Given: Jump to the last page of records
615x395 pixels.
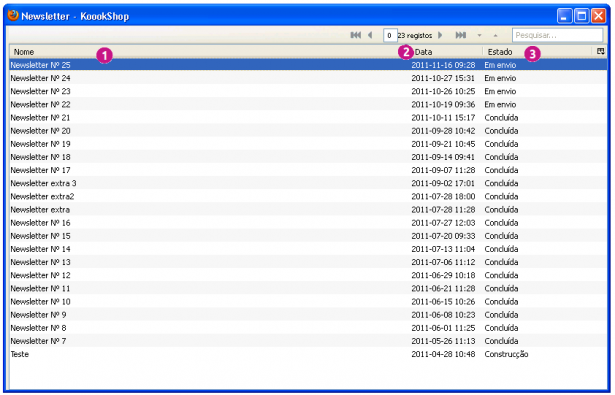Looking at the screenshot, I should [x=460, y=35].
